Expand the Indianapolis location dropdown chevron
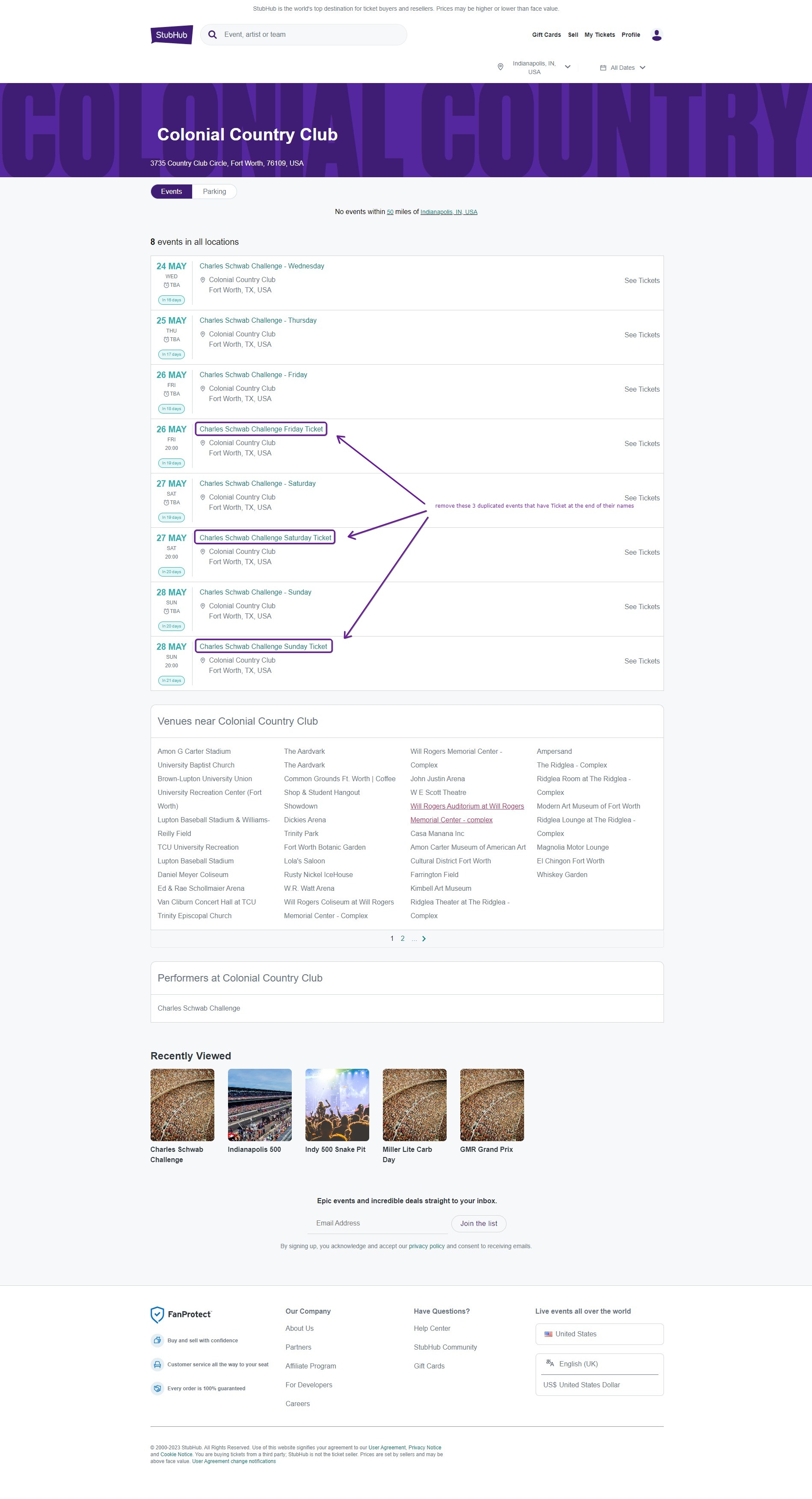Viewport: 812px width, 1499px height. point(568,67)
